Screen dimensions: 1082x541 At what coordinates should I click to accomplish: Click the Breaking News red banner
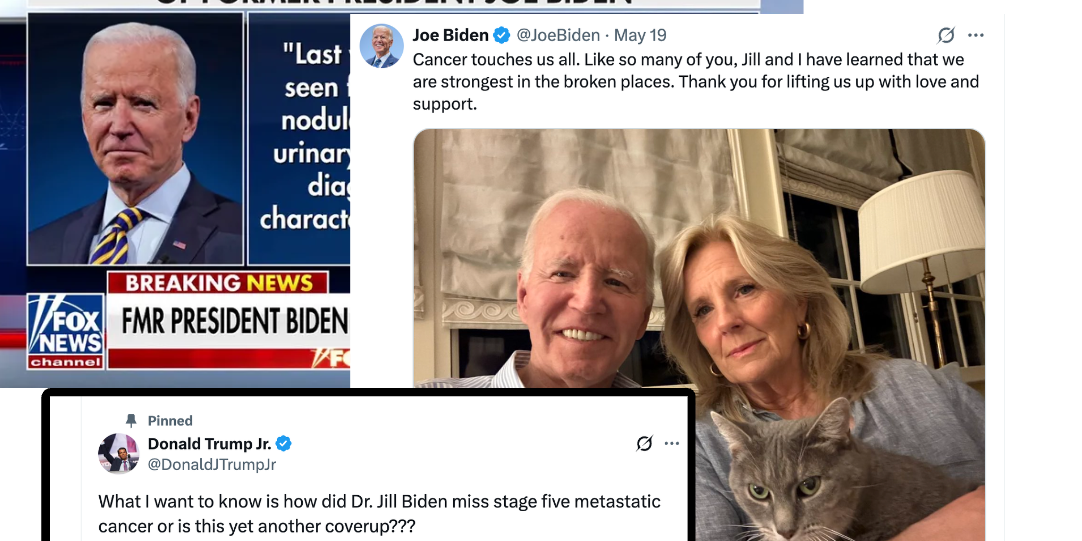(219, 283)
